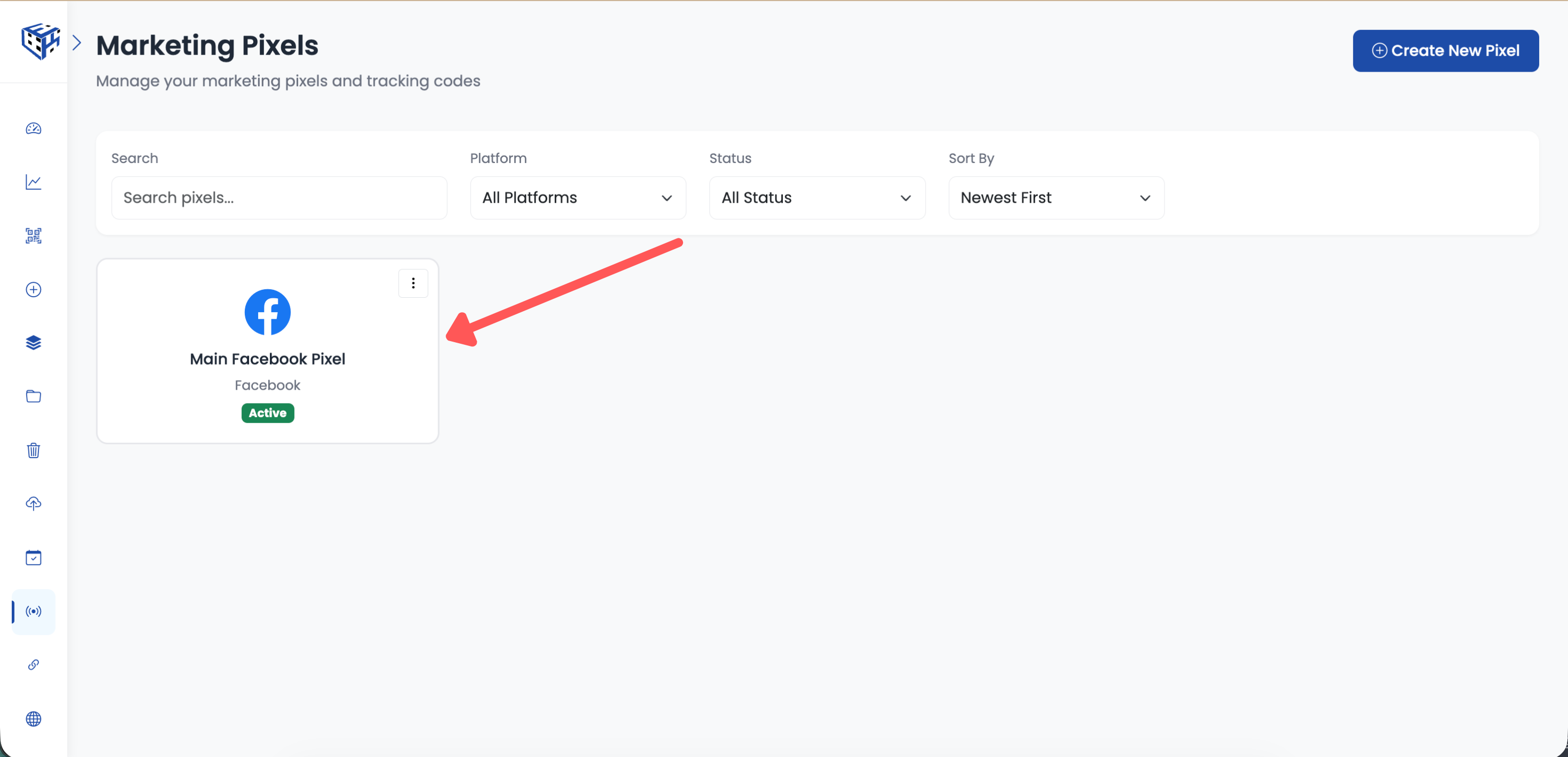1568x757 pixels.
Task: Open the stacked layers icon in sidebar
Action: 34,343
